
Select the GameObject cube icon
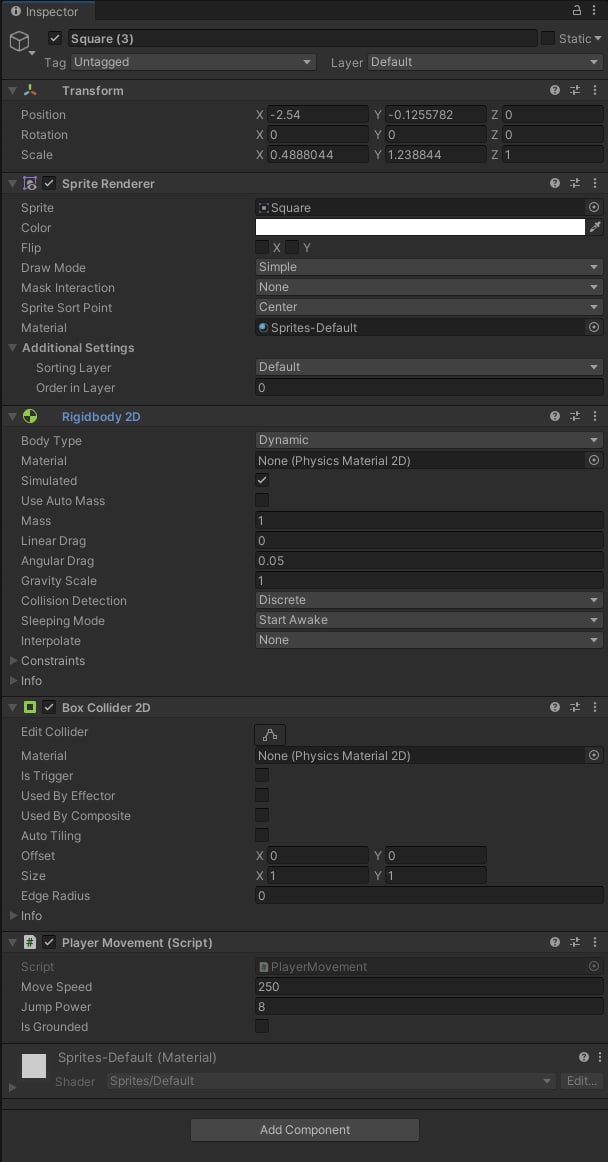[x=19, y=42]
